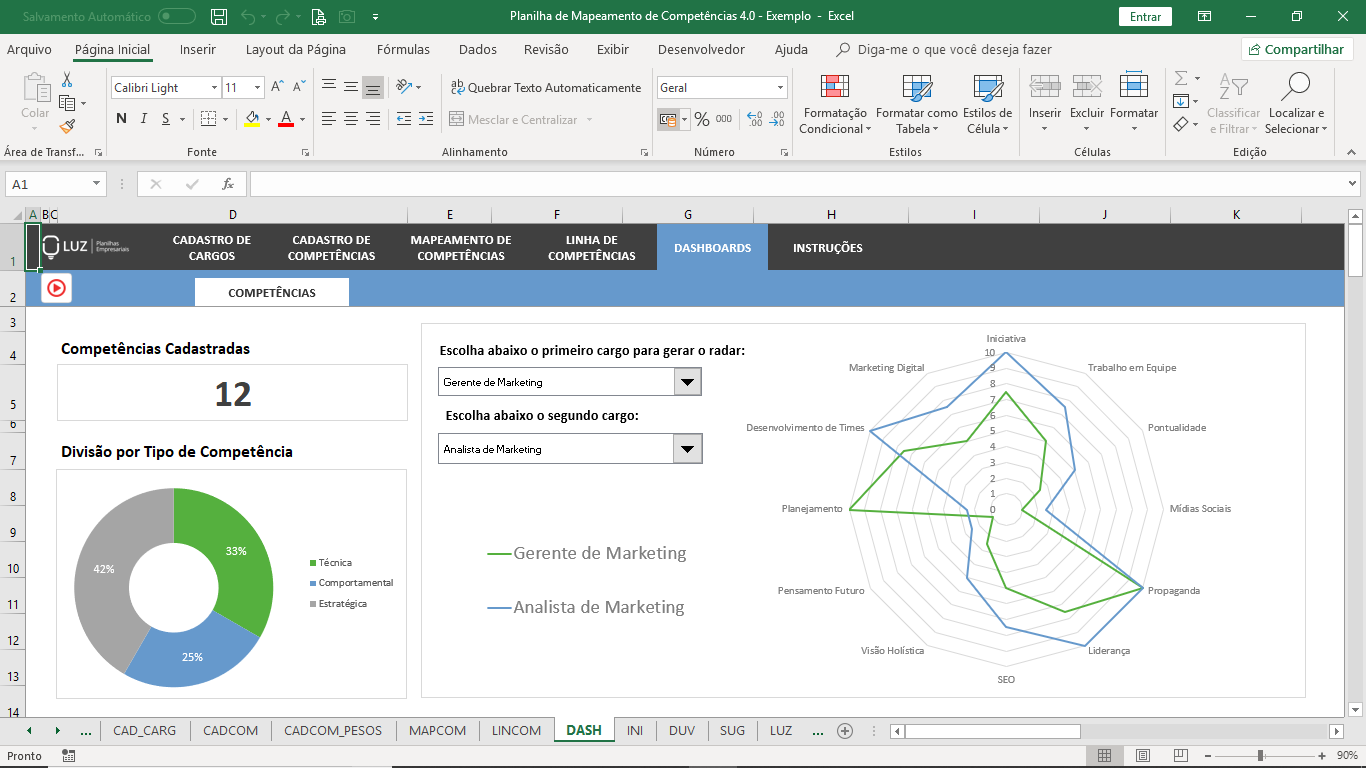
Task: Select the Format Painter brush icon
Action: pos(67,127)
